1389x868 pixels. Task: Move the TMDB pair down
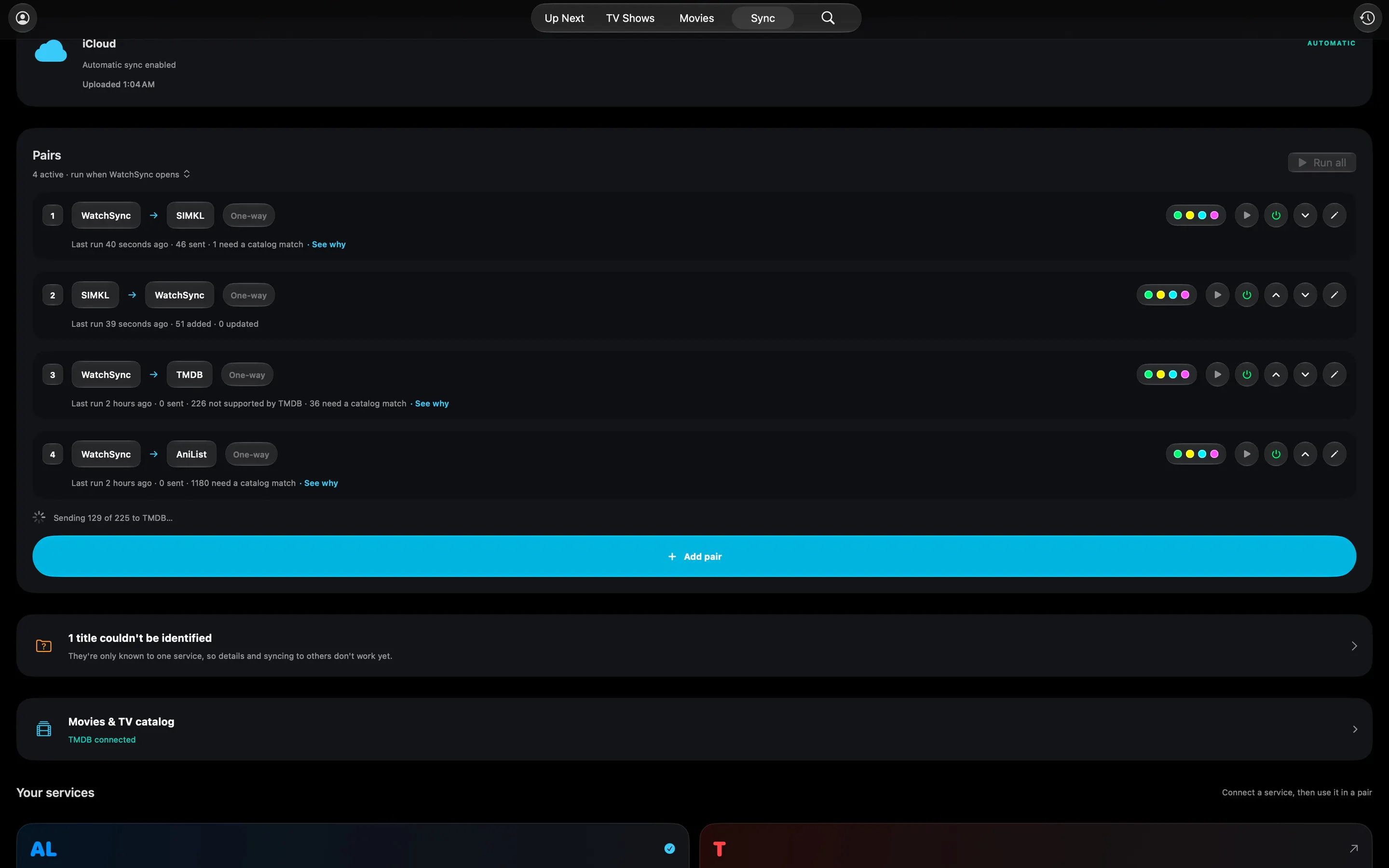tap(1305, 374)
